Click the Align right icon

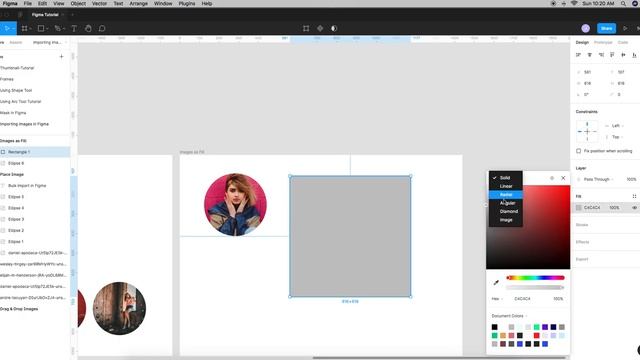click(x=601, y=55)
